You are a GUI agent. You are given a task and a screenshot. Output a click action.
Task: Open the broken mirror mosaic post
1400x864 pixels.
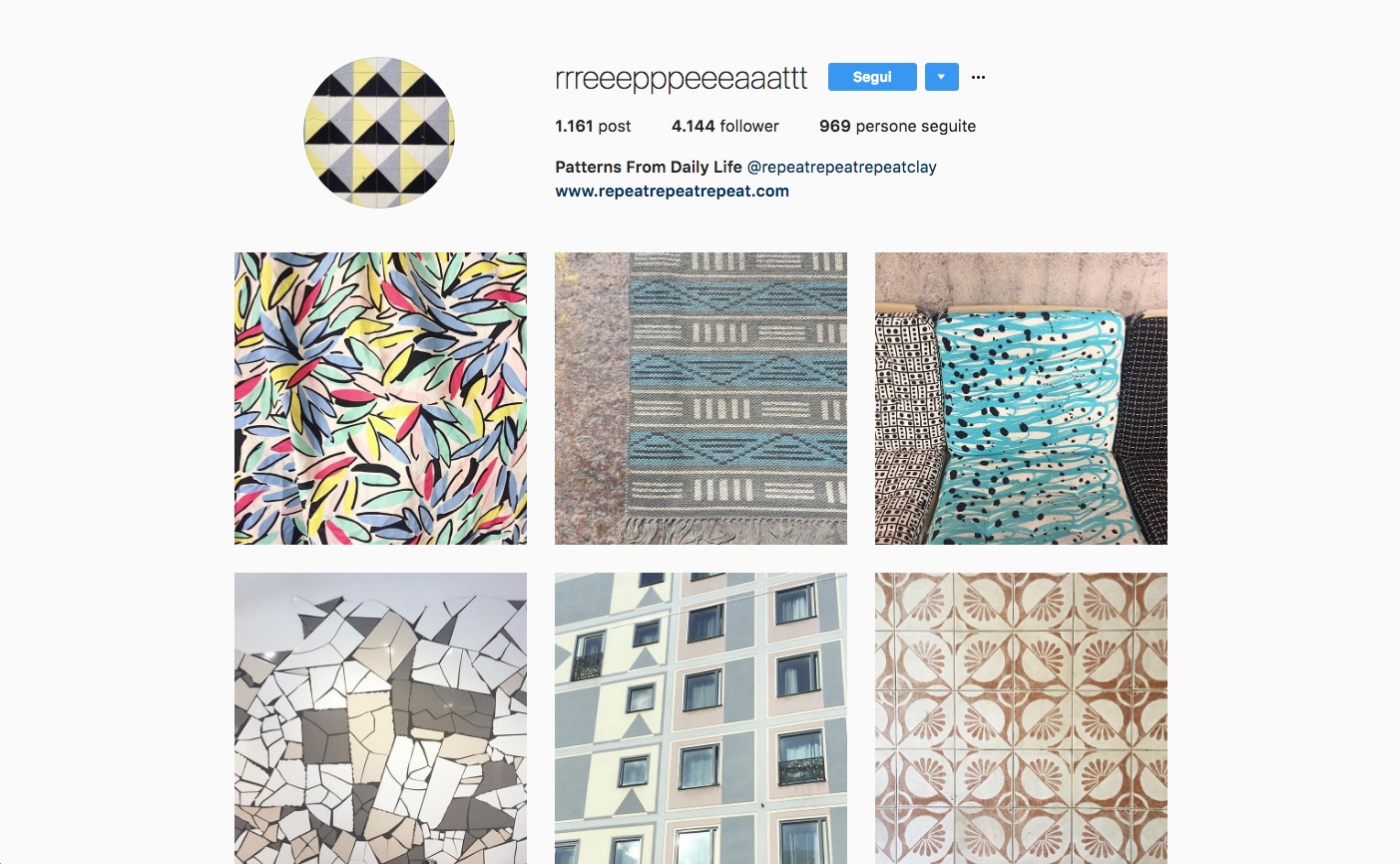(x=380, y=718)
